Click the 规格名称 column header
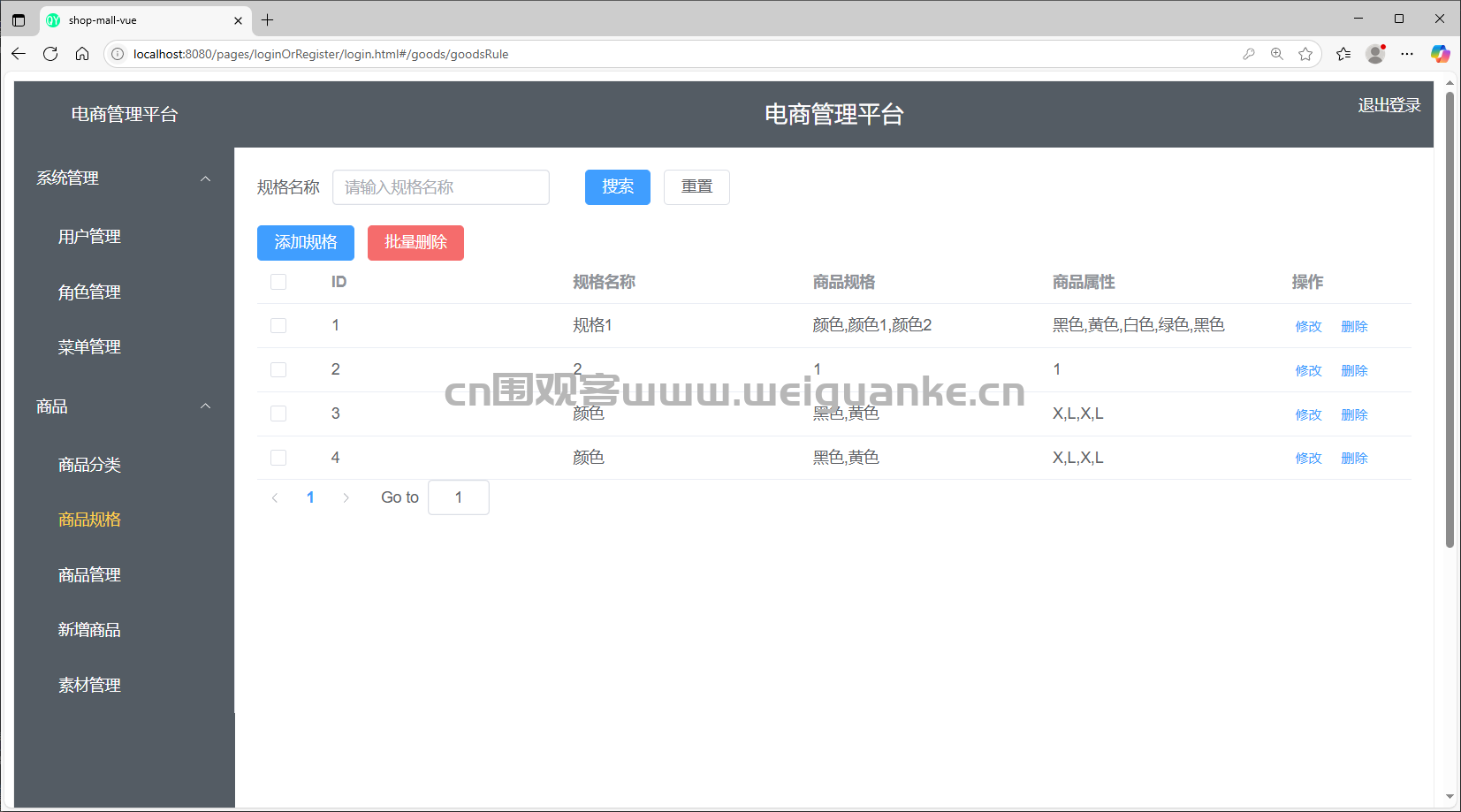 [x=604, y=282]
